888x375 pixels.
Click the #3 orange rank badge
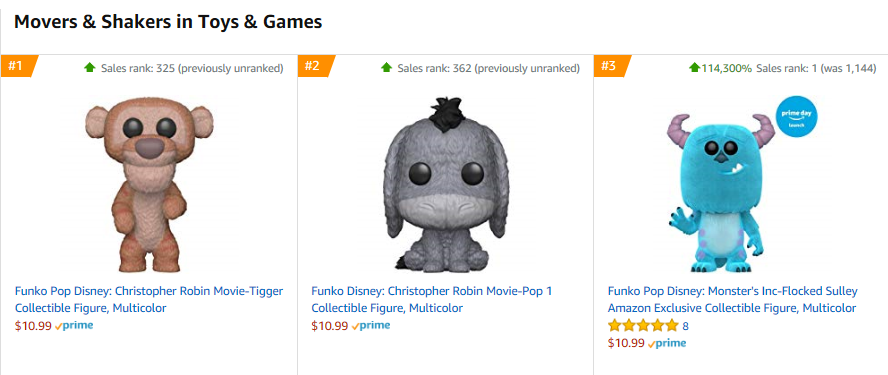[x=612, y=66]
